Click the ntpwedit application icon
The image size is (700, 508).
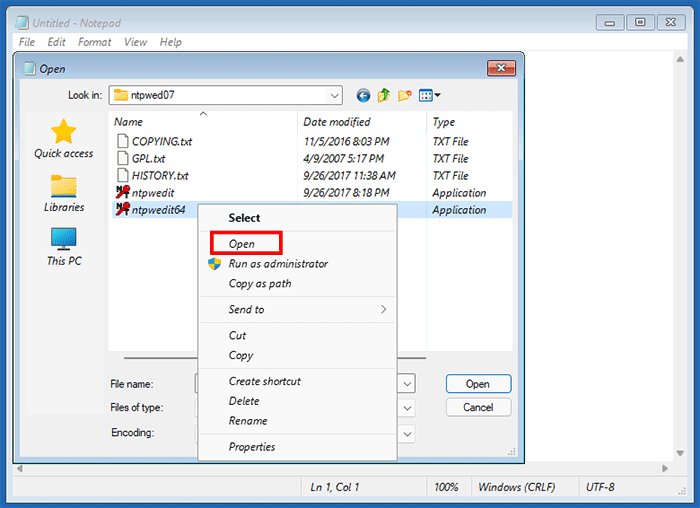tap(123, 192)
